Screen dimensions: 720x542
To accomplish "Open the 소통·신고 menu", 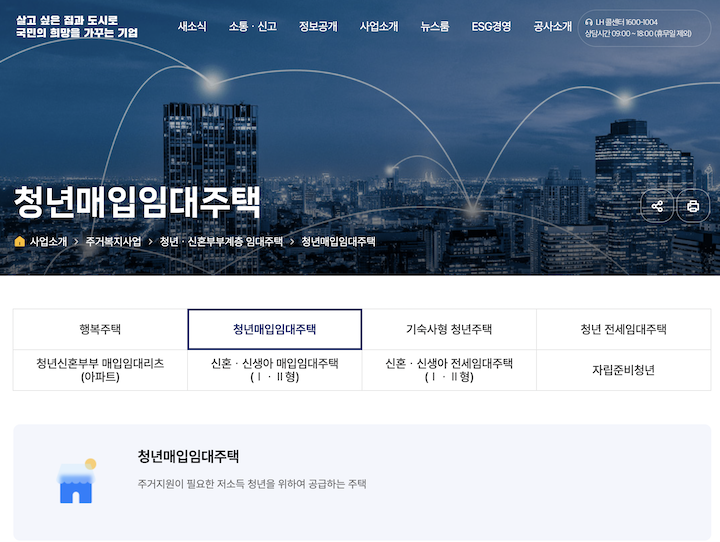I will (253, 27).
